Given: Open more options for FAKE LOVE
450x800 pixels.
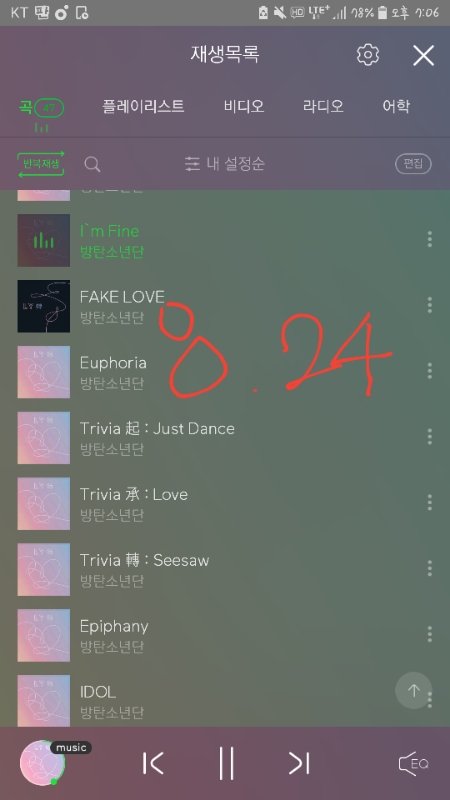Looking at the screenshot, I should tap(430, 305).
